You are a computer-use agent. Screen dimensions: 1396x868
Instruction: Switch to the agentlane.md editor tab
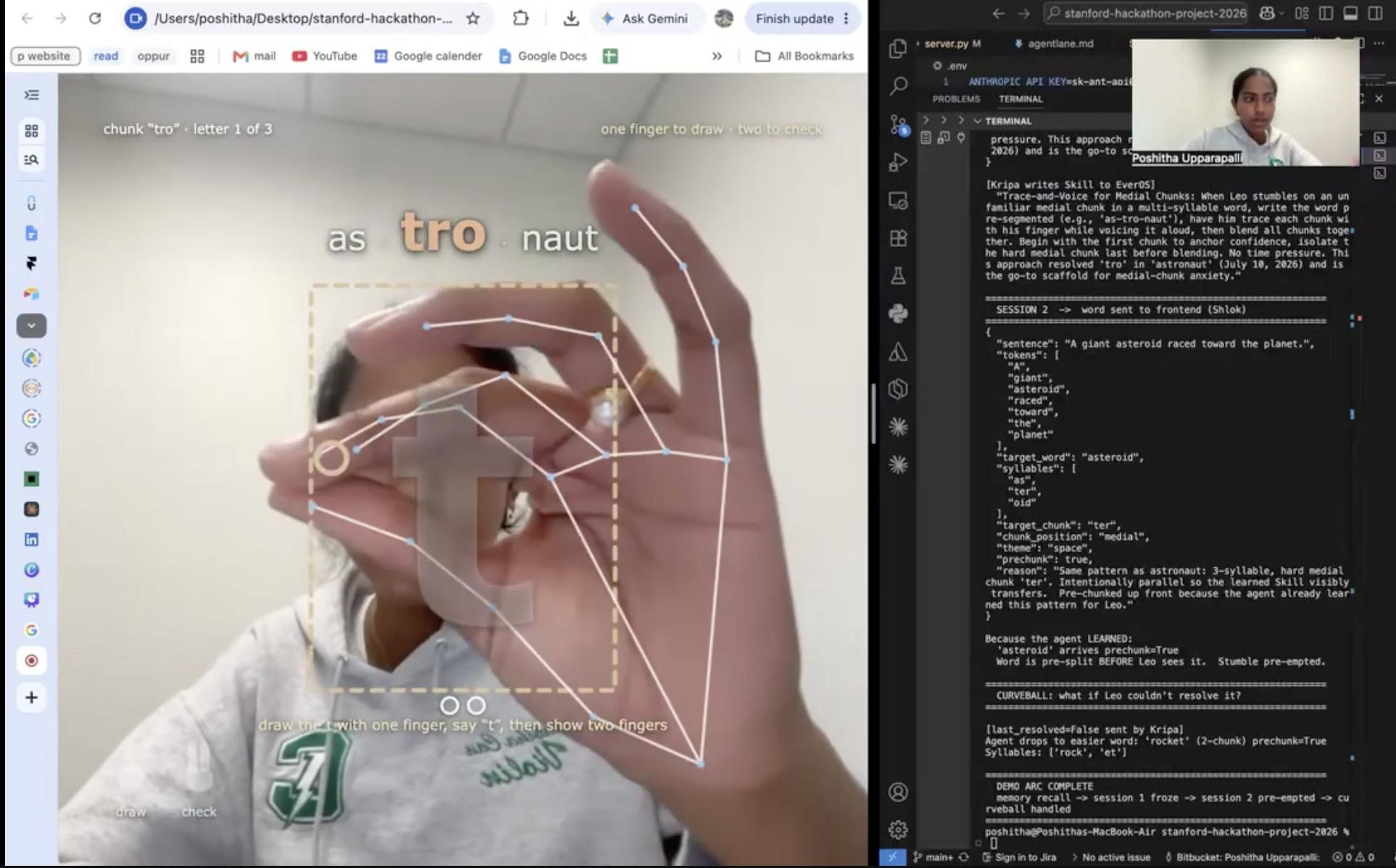tap(1055, 43)
